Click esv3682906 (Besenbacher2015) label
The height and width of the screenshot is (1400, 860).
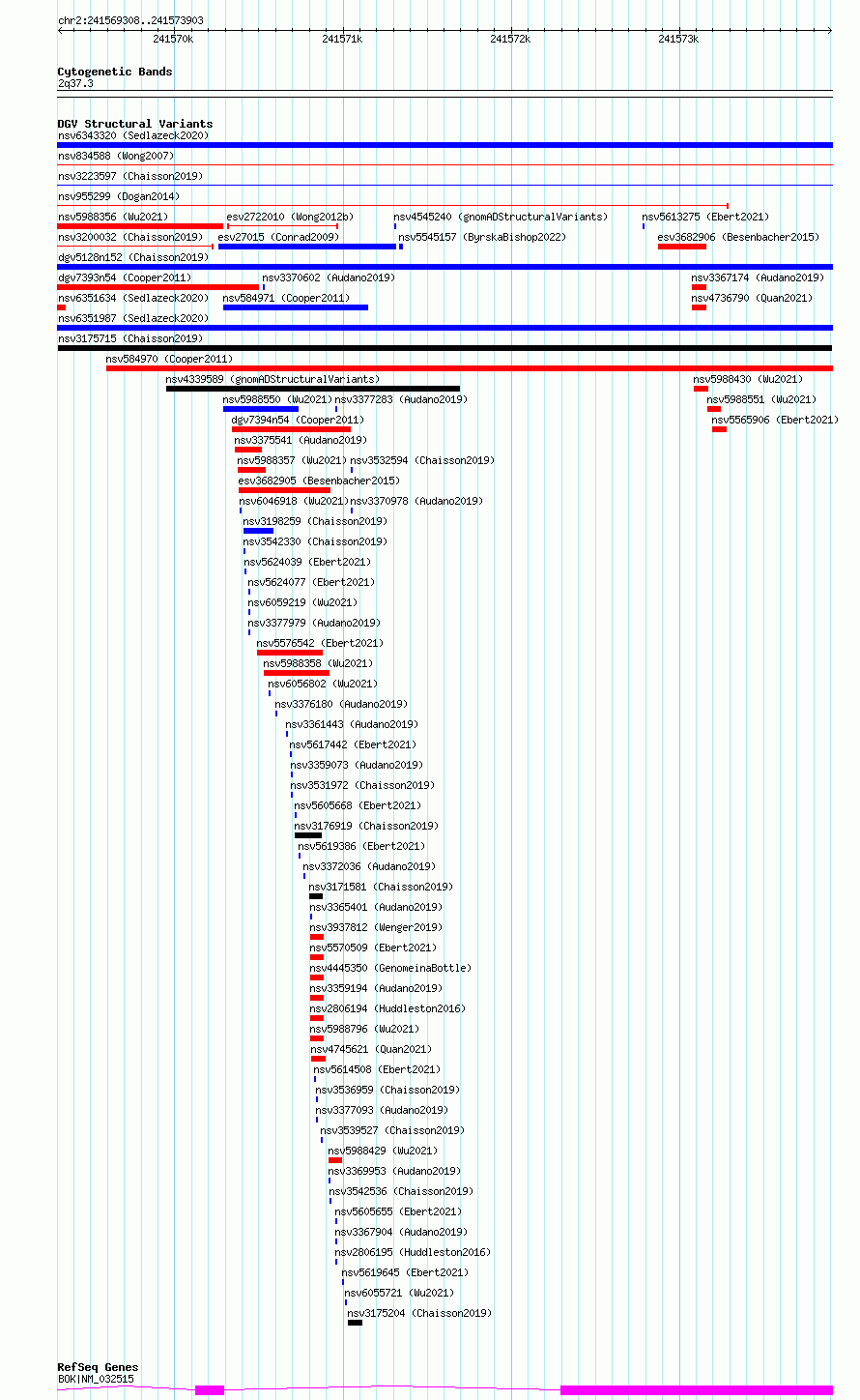(x=738, y=238)
